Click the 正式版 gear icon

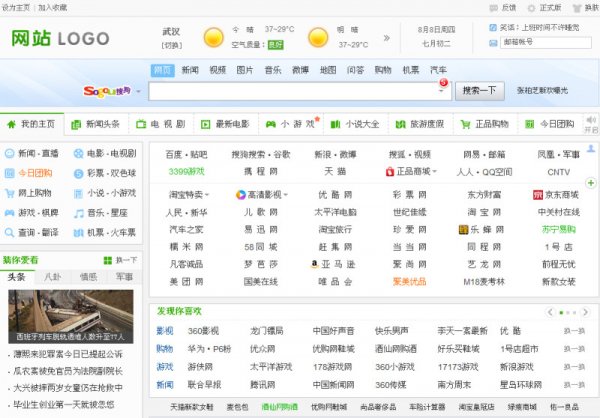pyautogui.click(x=531, y=8)
